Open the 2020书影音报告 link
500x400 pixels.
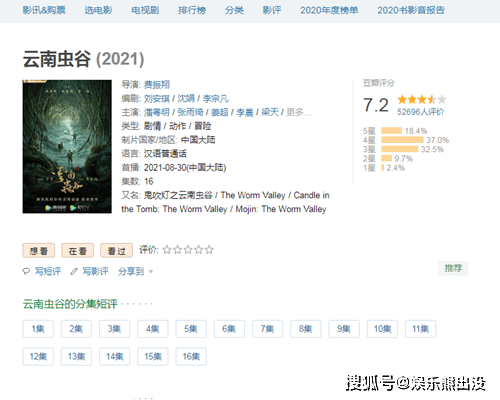411,10
